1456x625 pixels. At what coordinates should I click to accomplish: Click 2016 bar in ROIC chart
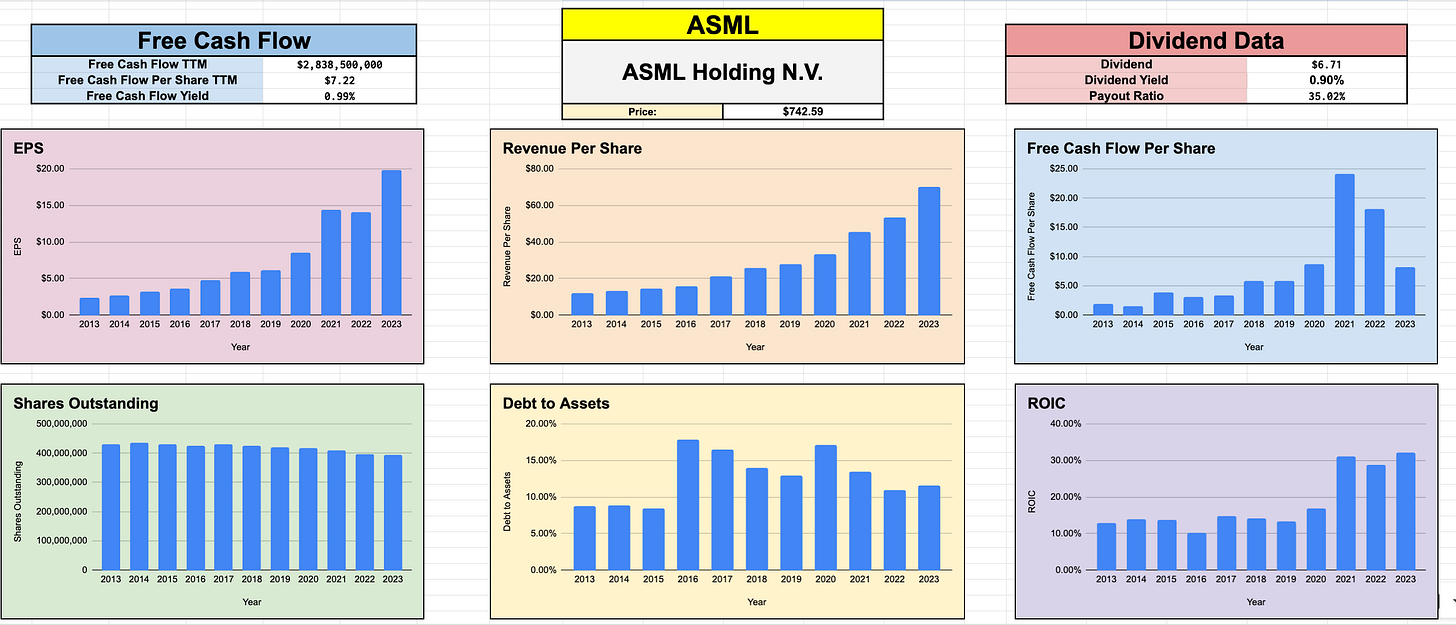tap(1195, 552)
